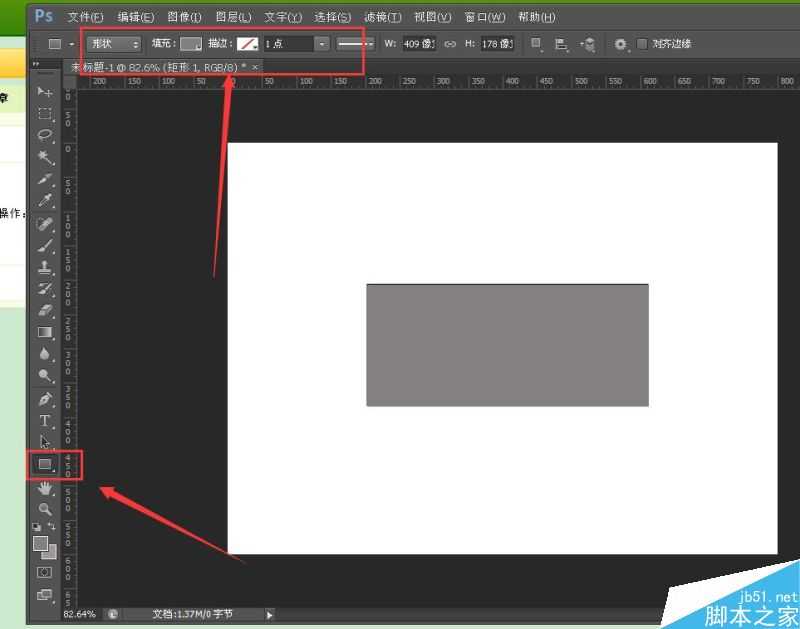The image size is (800, 629).
Task: Toggle the width-height link icon
Action: (x=450, y=44)
